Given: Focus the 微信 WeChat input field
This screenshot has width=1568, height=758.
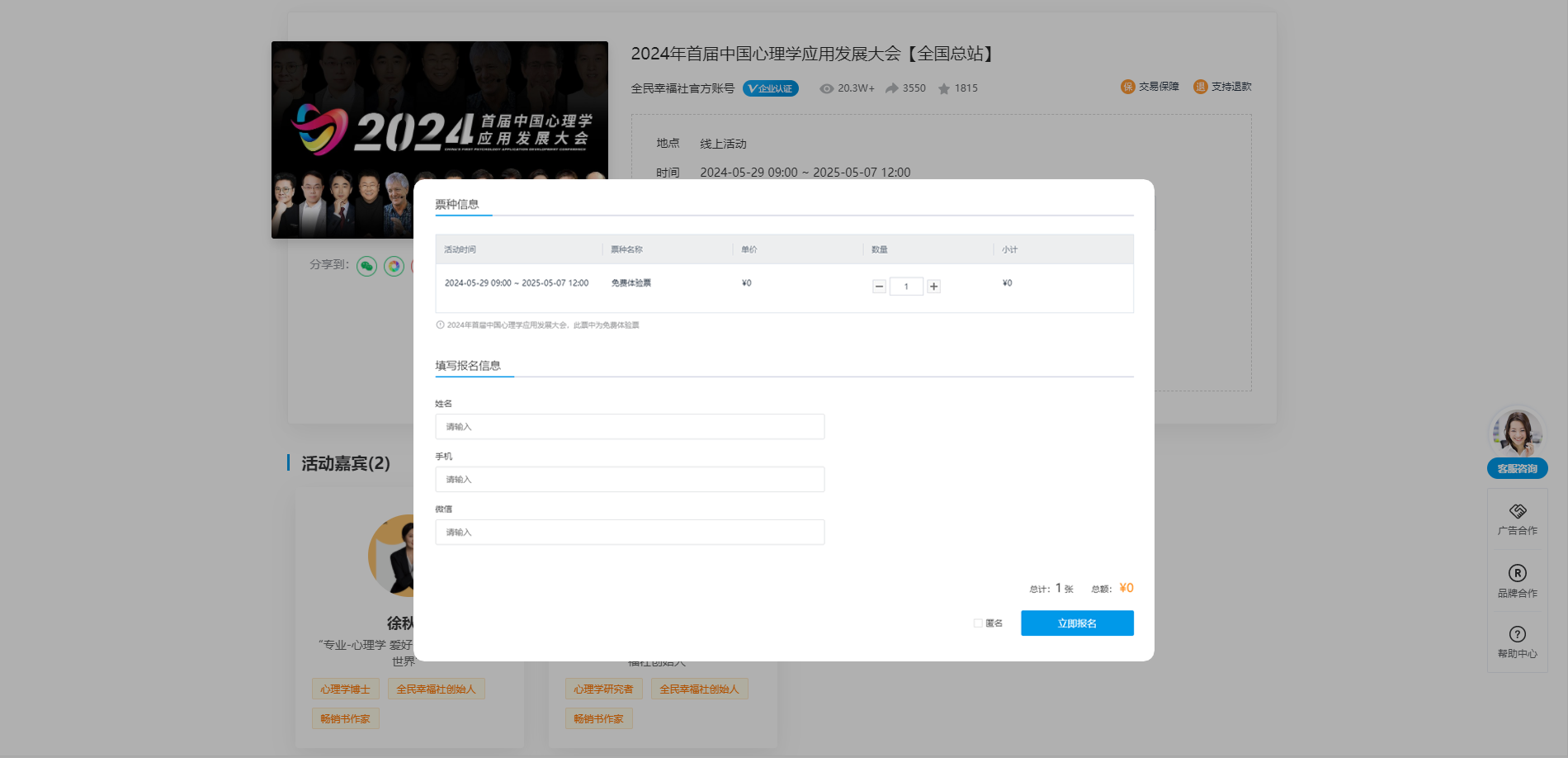Looking at the screenshot, I should click(x=630, y=533).
